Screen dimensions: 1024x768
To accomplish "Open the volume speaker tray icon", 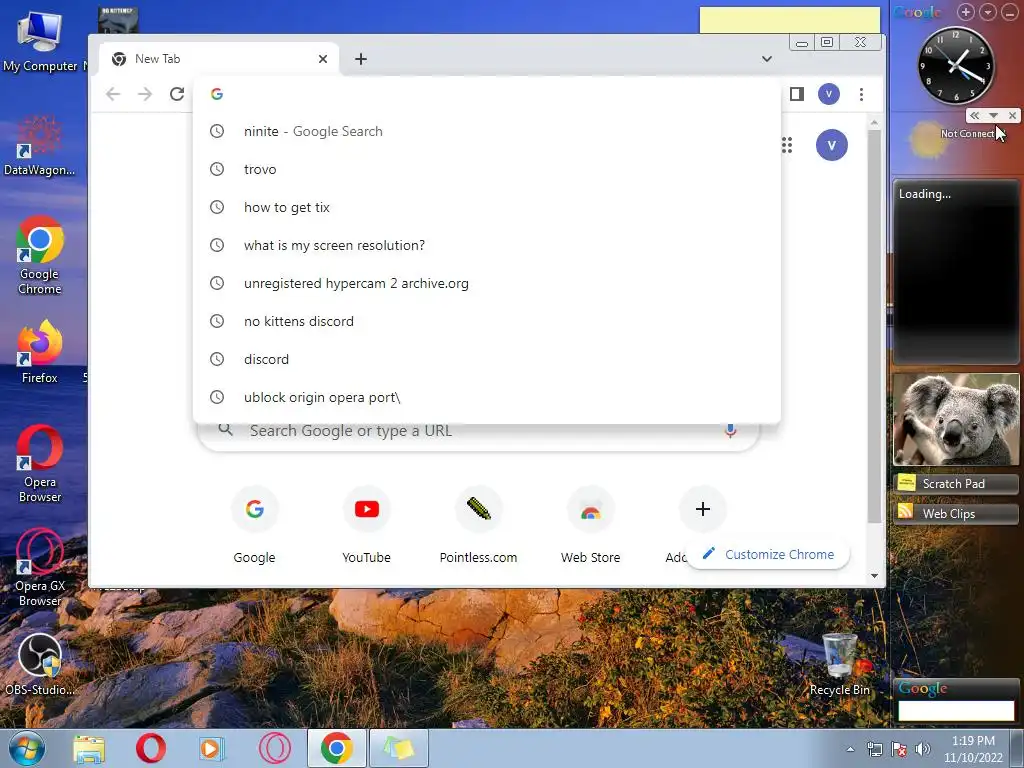I will click(923, 749).
